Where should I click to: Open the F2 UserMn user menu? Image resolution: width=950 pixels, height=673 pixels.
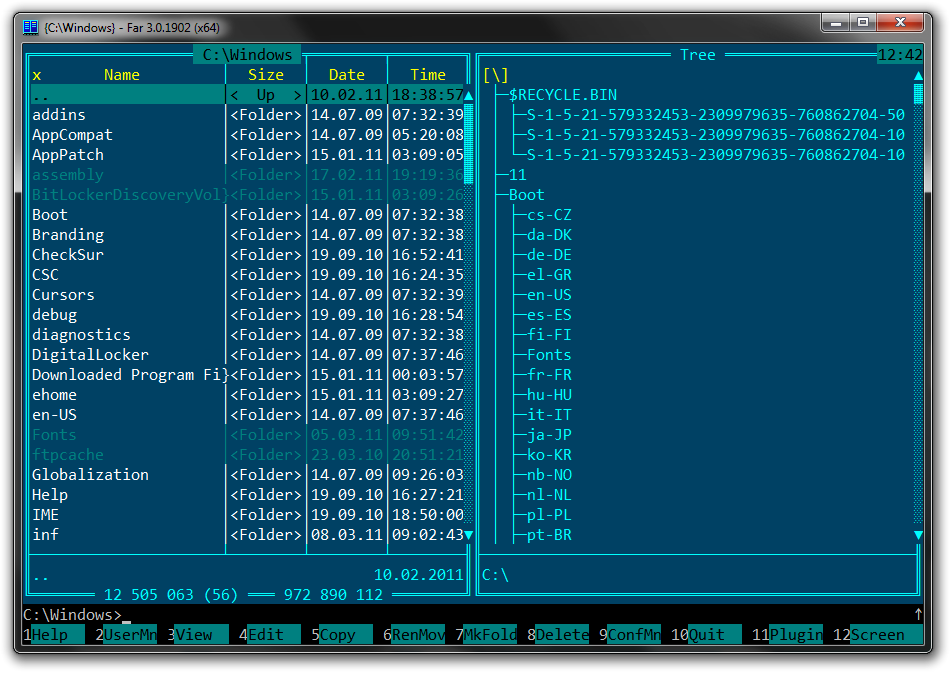pos(130,634)
